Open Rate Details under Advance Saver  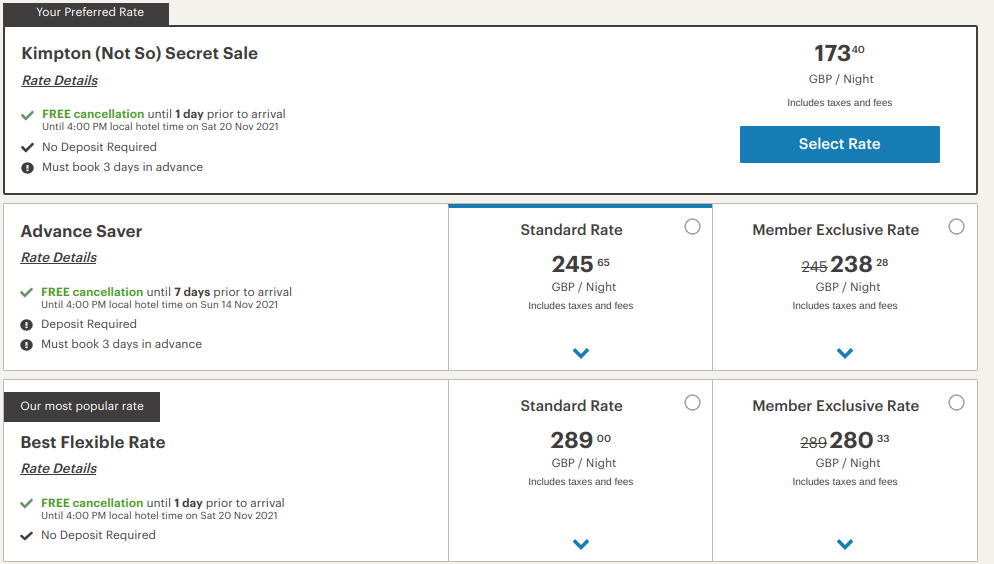click(59, 258)
